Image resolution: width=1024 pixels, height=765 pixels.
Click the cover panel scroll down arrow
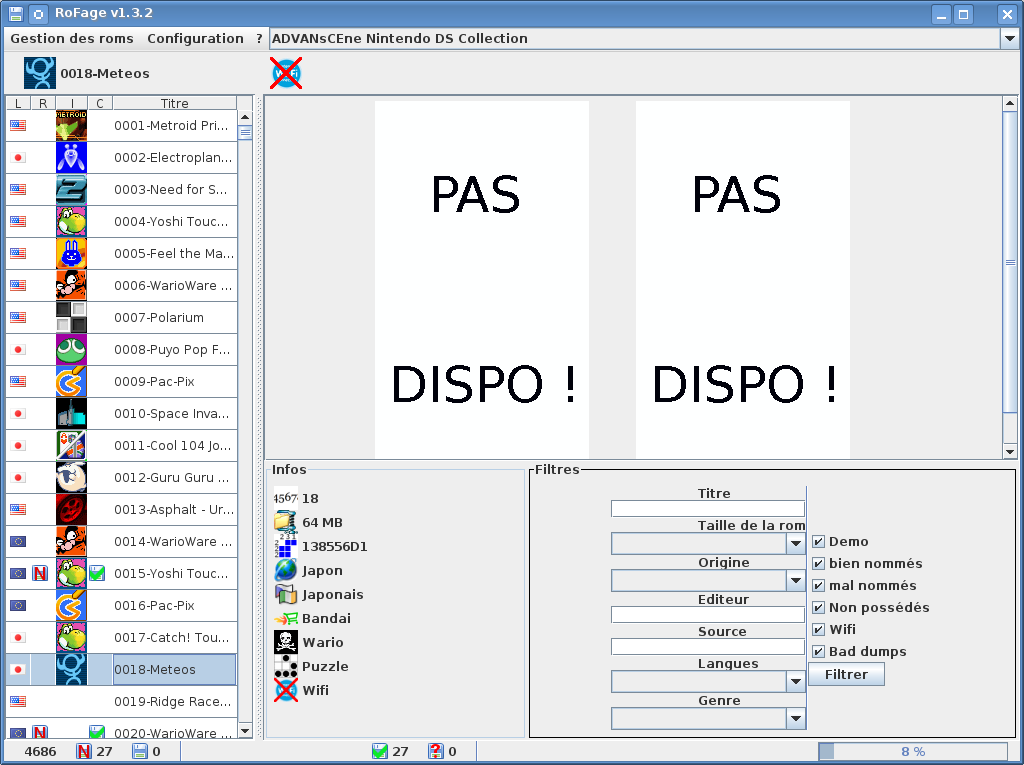(x=1010, y=451)
